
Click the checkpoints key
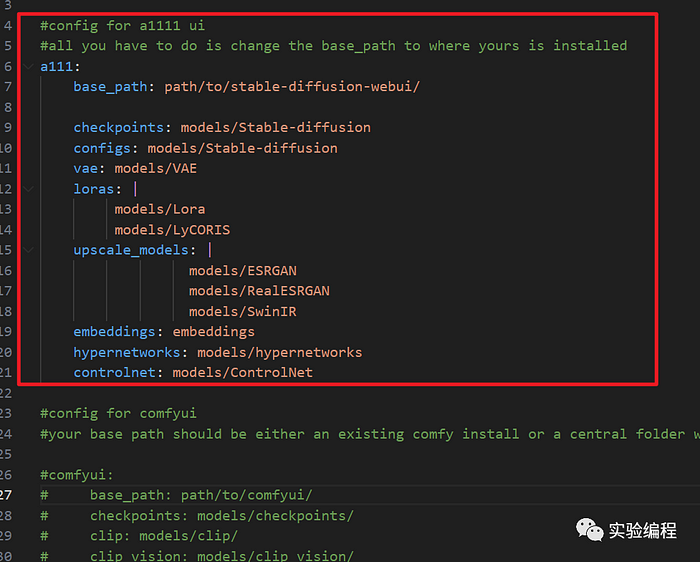tap(118, 128)
